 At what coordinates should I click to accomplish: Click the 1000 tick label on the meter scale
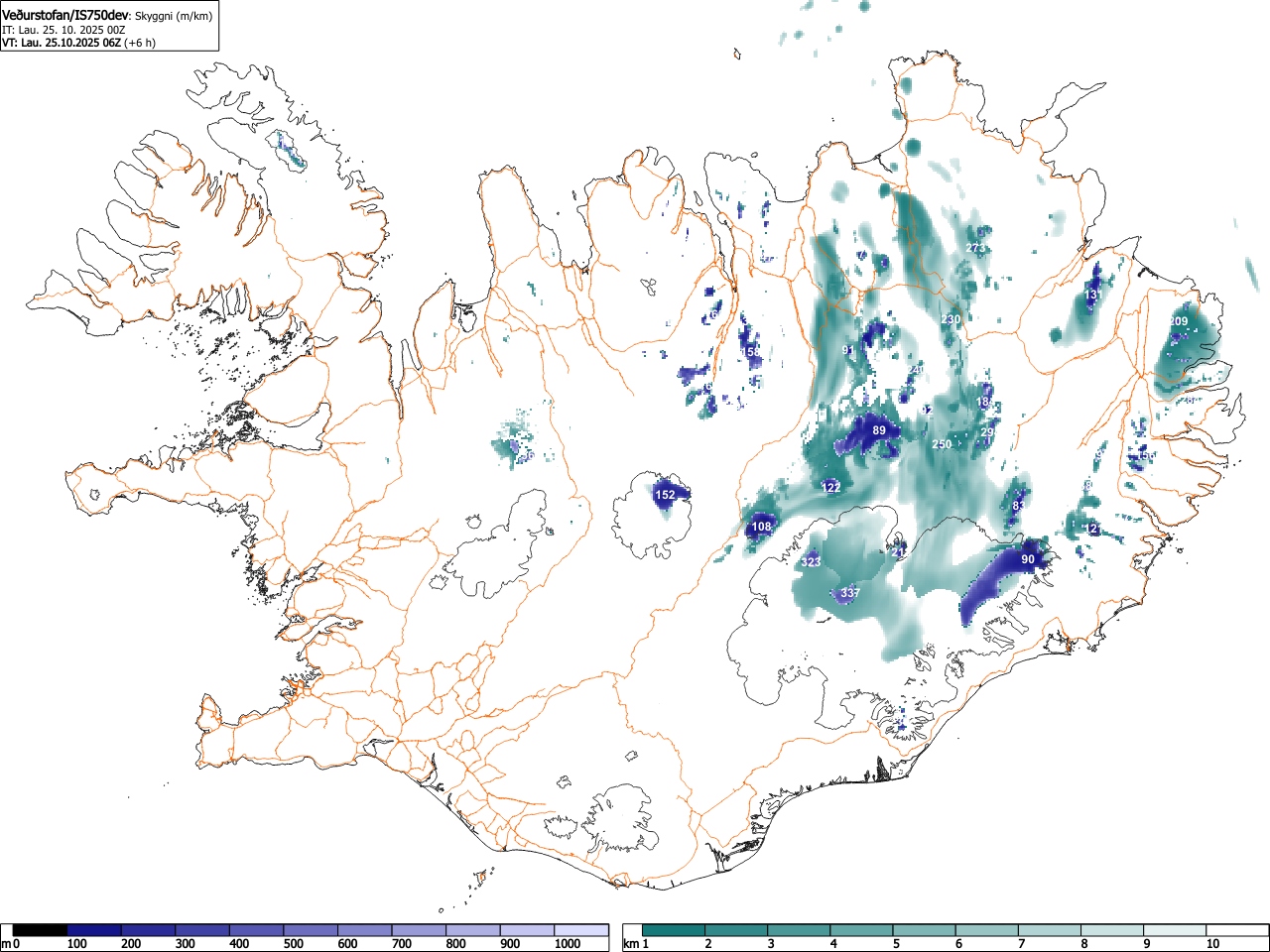pos(568,944)
